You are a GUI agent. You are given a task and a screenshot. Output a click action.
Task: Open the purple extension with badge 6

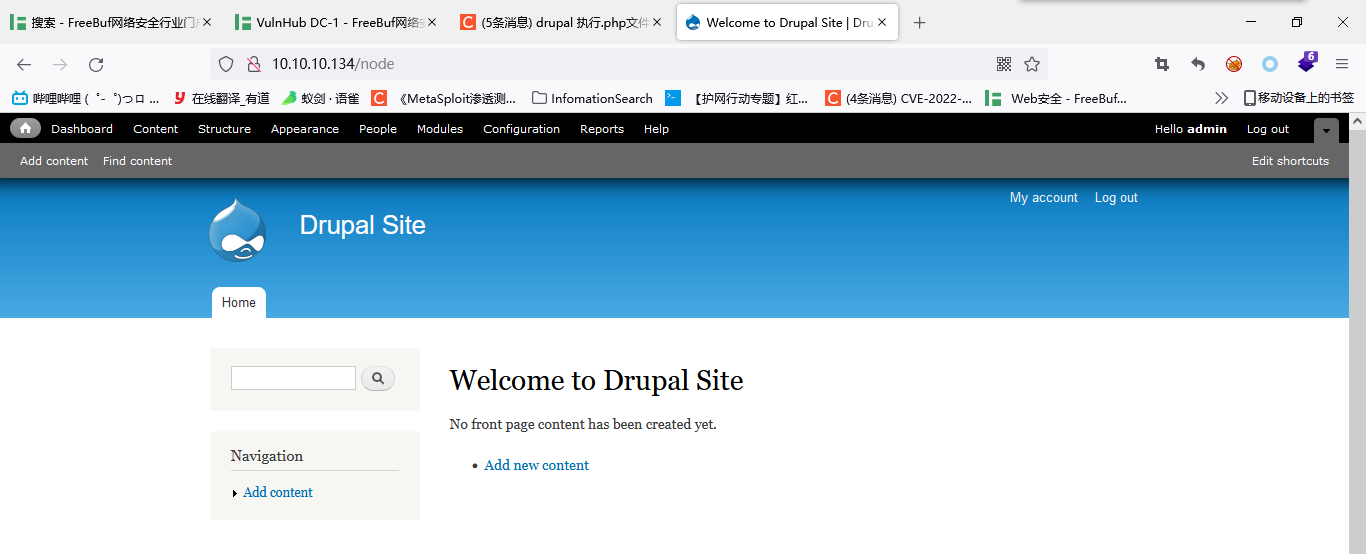pyautogui.click(x=1307, y=62)
